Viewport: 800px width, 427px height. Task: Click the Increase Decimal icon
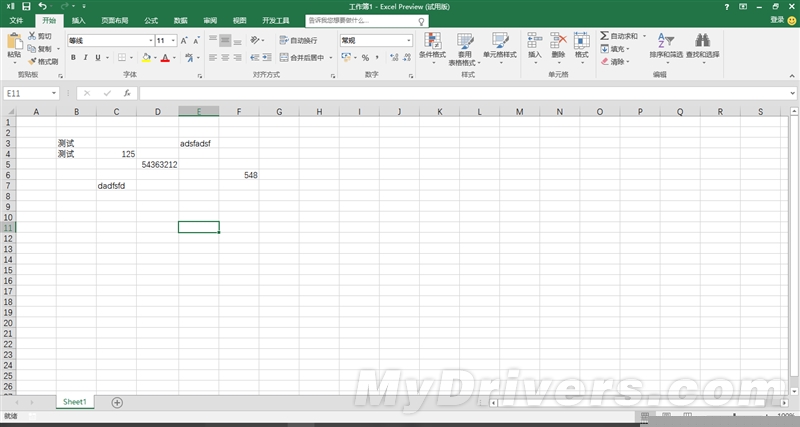394,58
